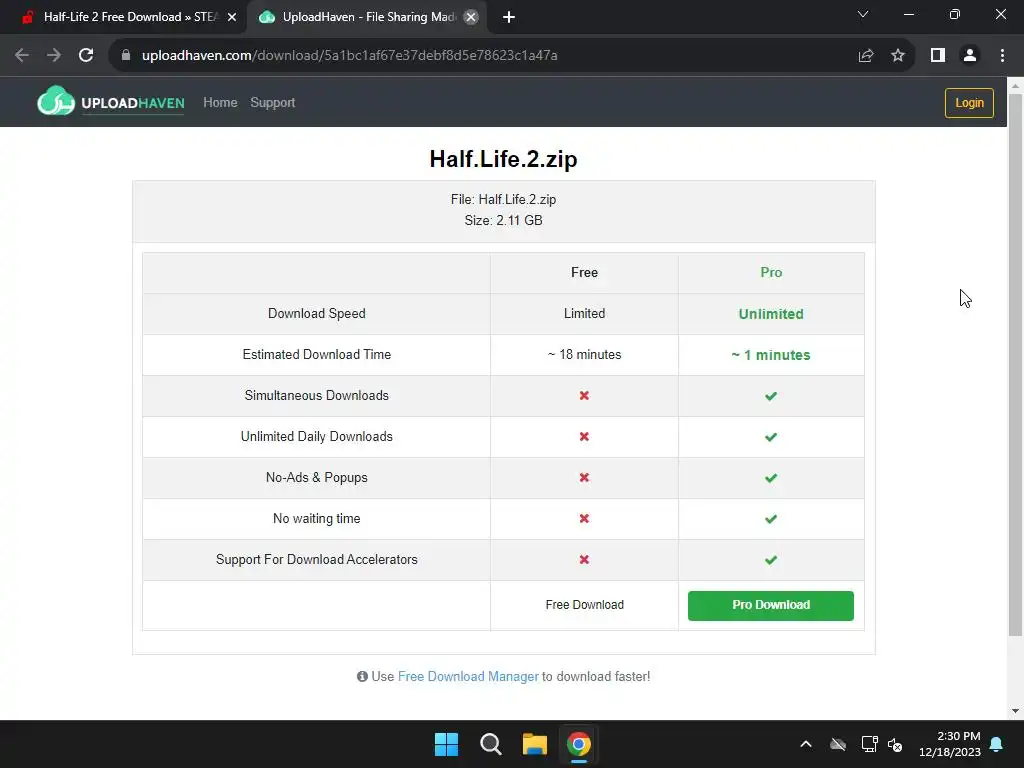Screen dimensions: 1024x768
Task: Click the OneDrive cloud tray icon
Action: coord(838,744)
